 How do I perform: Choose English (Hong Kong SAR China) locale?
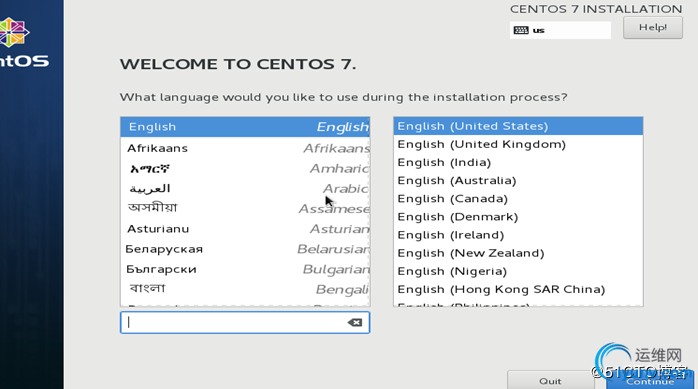pos(518,289)
